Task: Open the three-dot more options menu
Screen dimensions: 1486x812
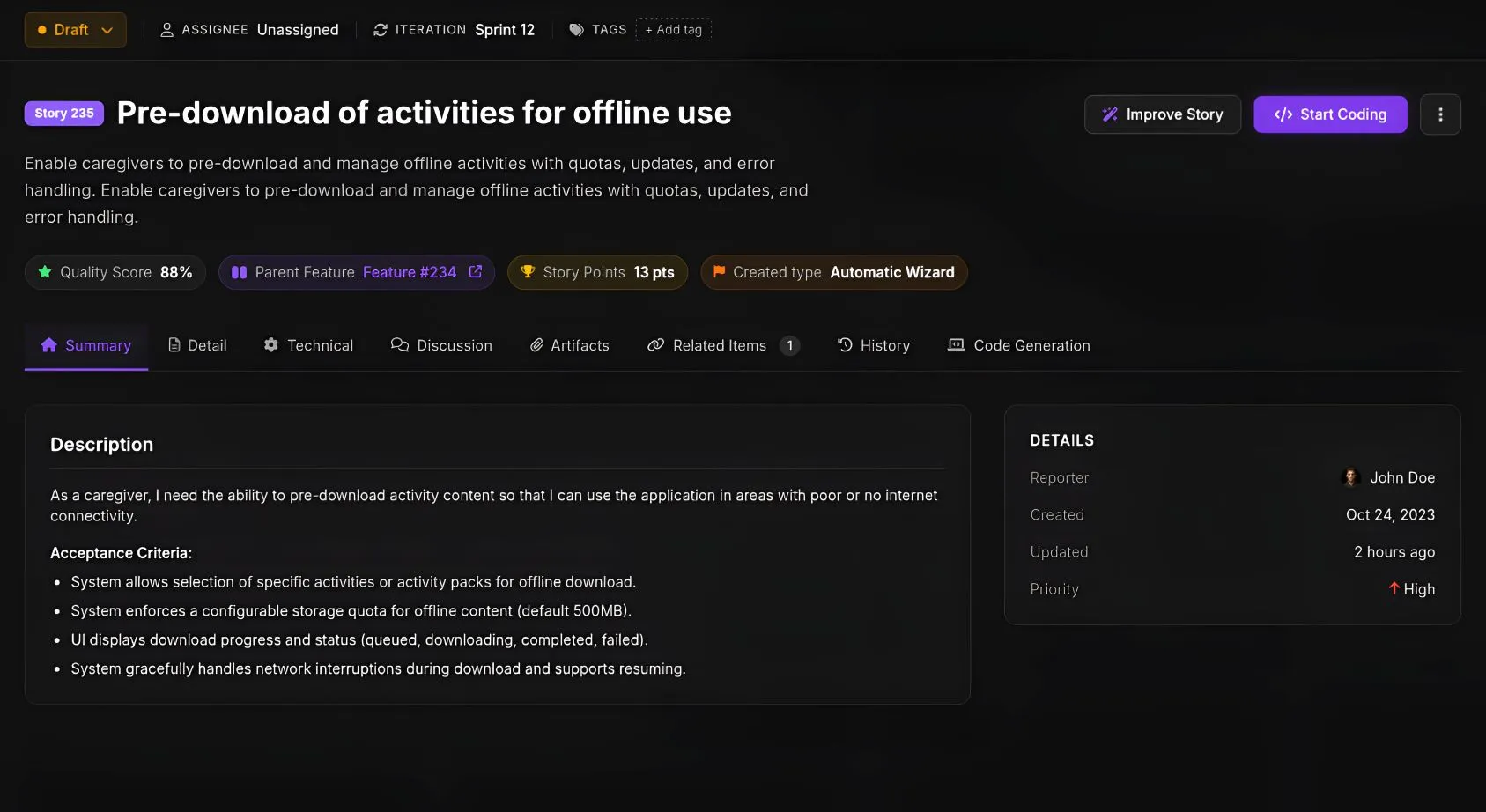Action: [x=1440, y=114]
